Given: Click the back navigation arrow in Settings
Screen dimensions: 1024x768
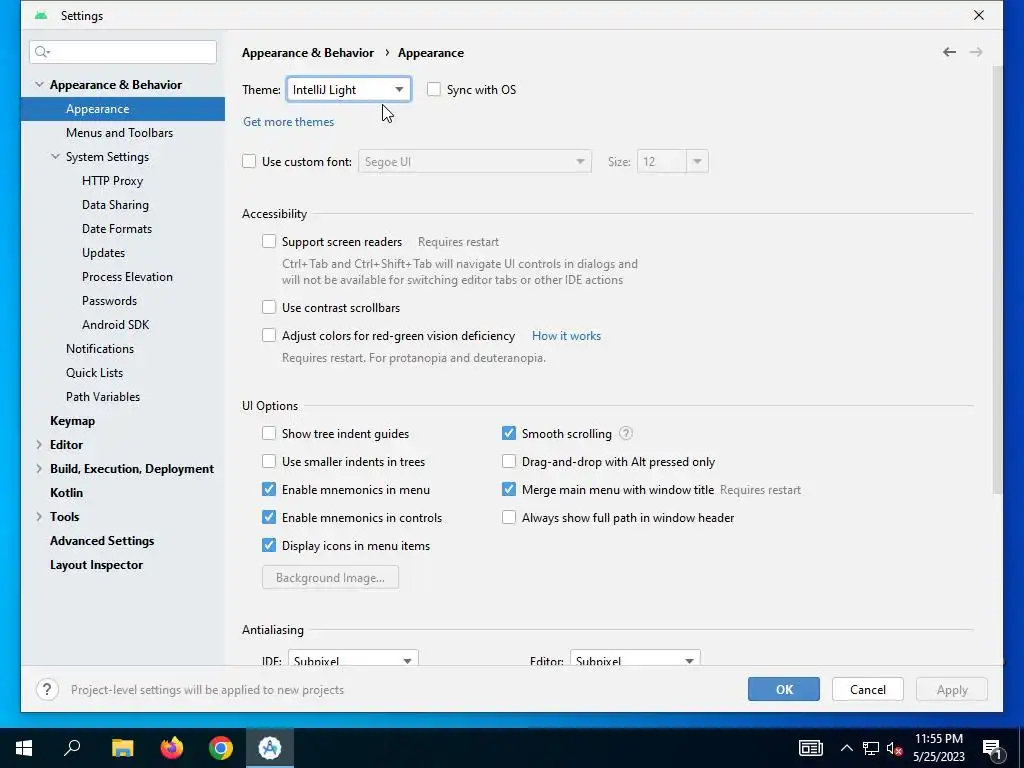Looking at the screenshot, I should (949, 52).
